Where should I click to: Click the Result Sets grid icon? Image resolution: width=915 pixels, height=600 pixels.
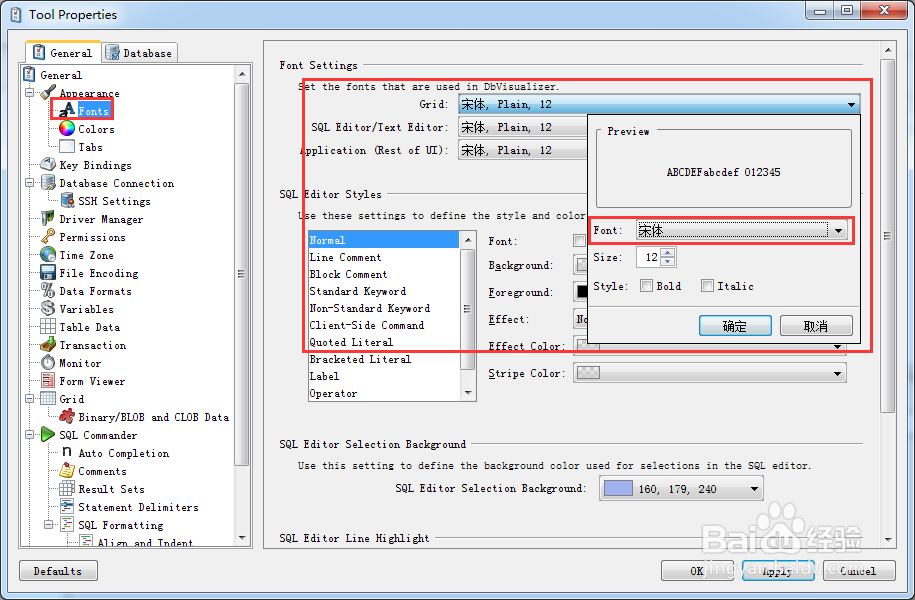pos(67,489)
